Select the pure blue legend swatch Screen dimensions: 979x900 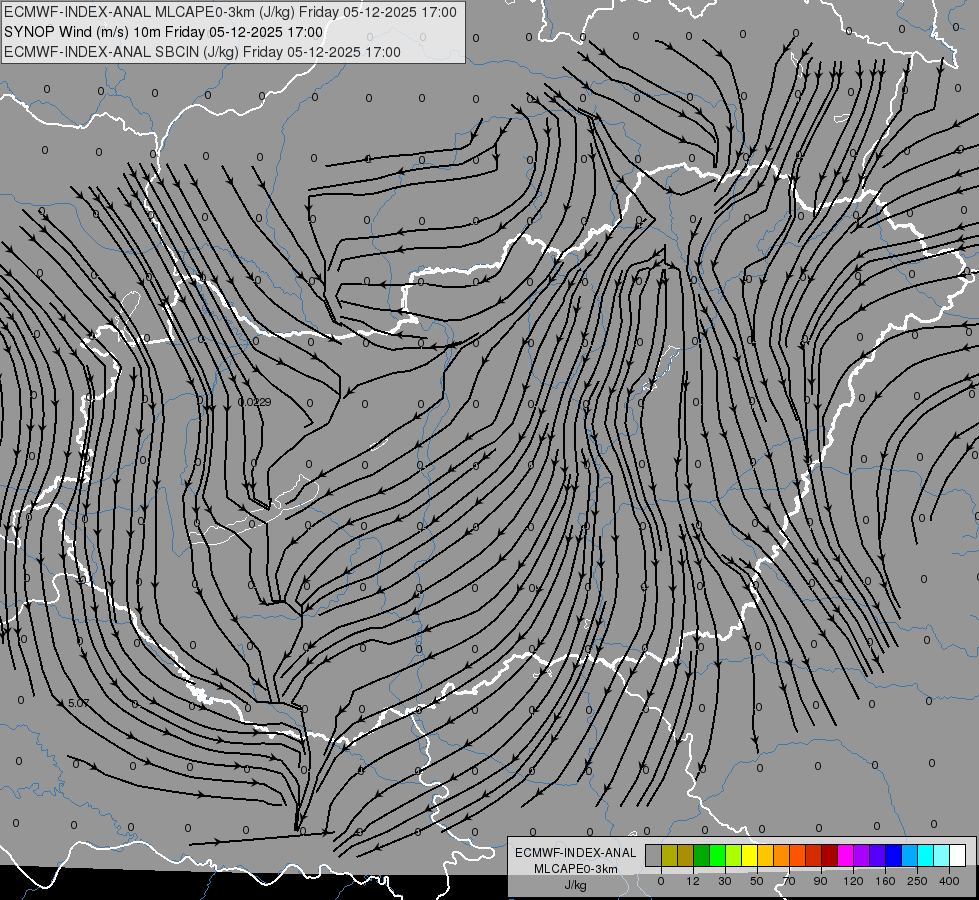pyautogui.click(x=894, y=856)
